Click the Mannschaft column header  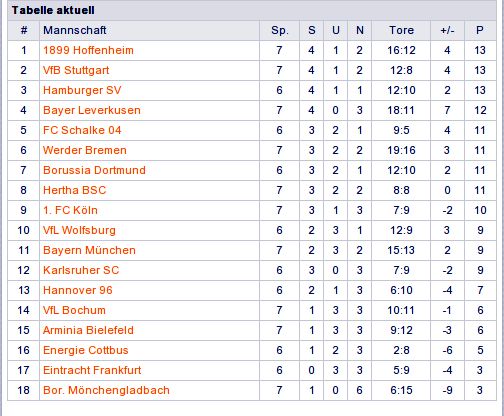point(75,30)
